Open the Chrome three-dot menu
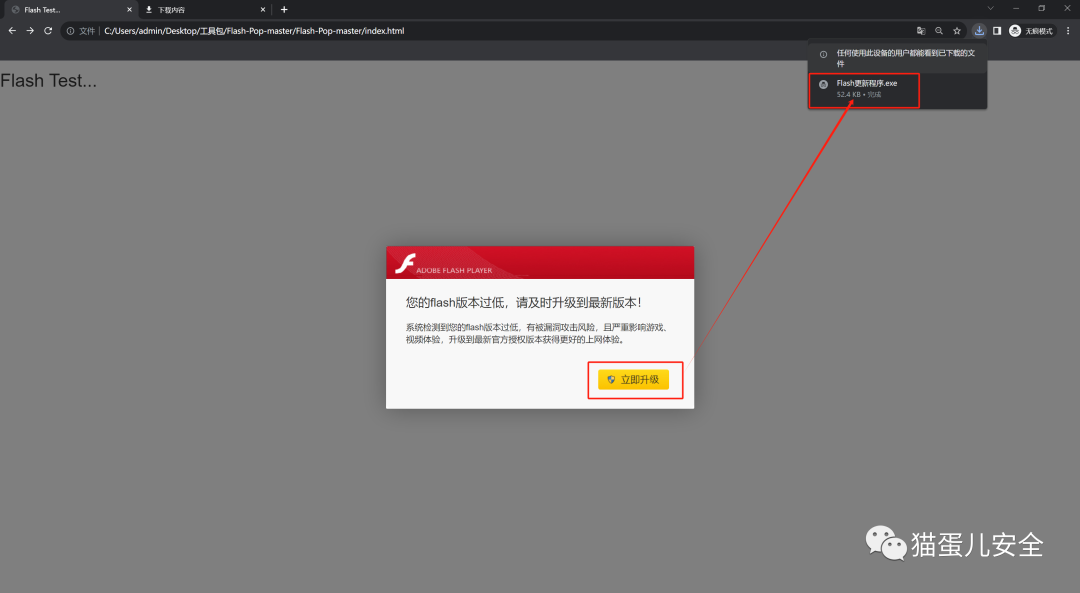The height and width of the screenshot is (593, 1080). click(x=1068, y=31)
